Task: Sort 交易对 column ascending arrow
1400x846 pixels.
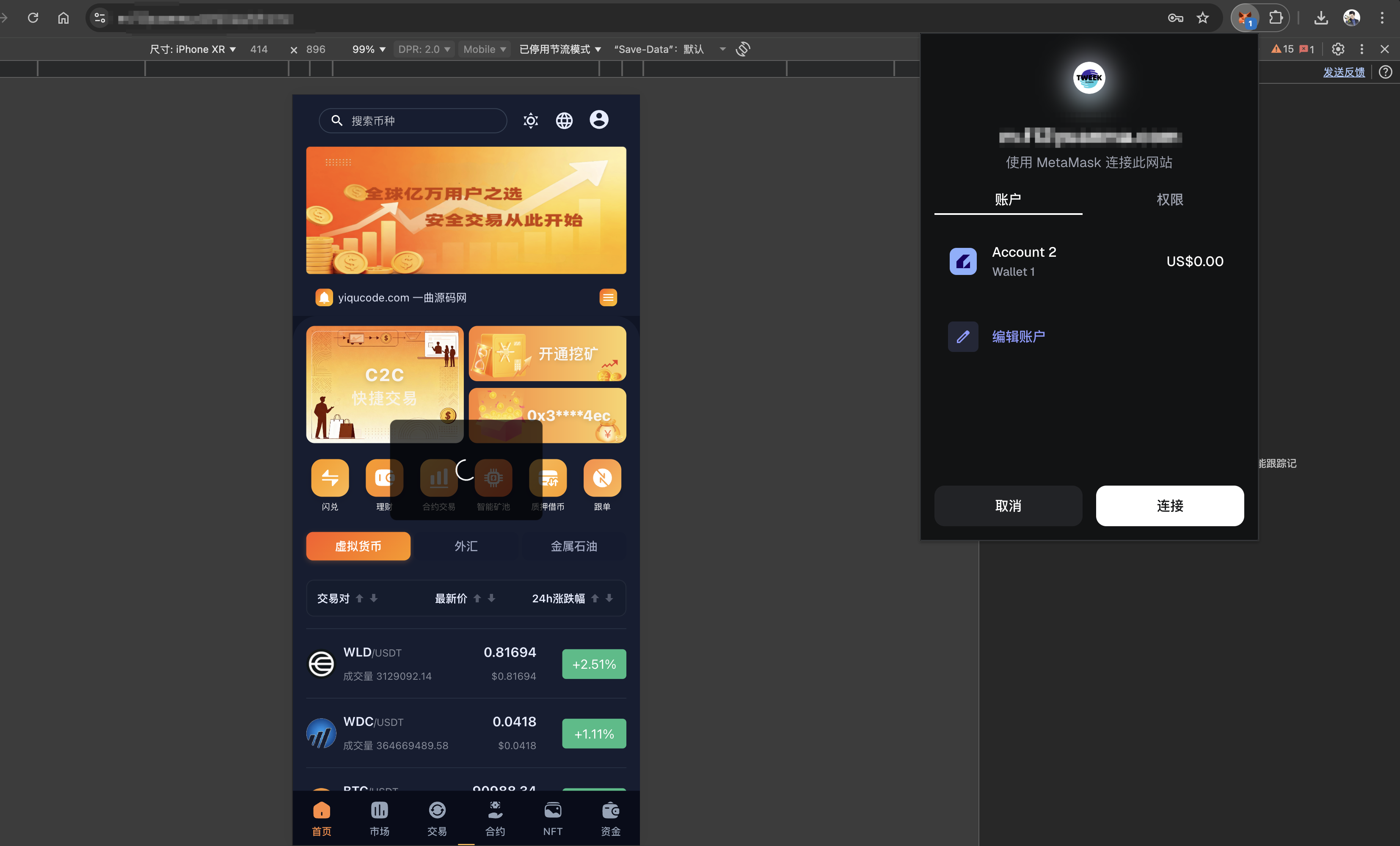Action: [x=359, y=598]
